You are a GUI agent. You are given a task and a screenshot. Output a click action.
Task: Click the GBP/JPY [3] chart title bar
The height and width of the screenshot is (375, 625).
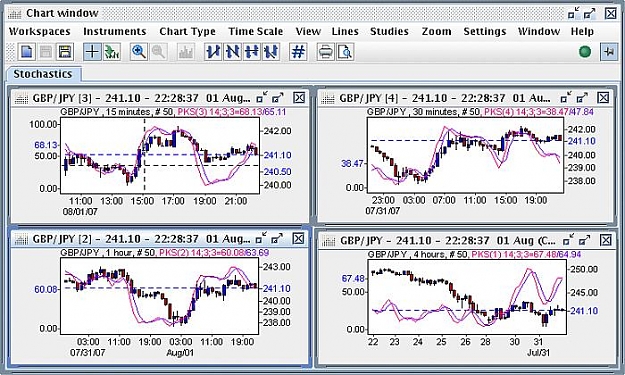coord(159,98)
